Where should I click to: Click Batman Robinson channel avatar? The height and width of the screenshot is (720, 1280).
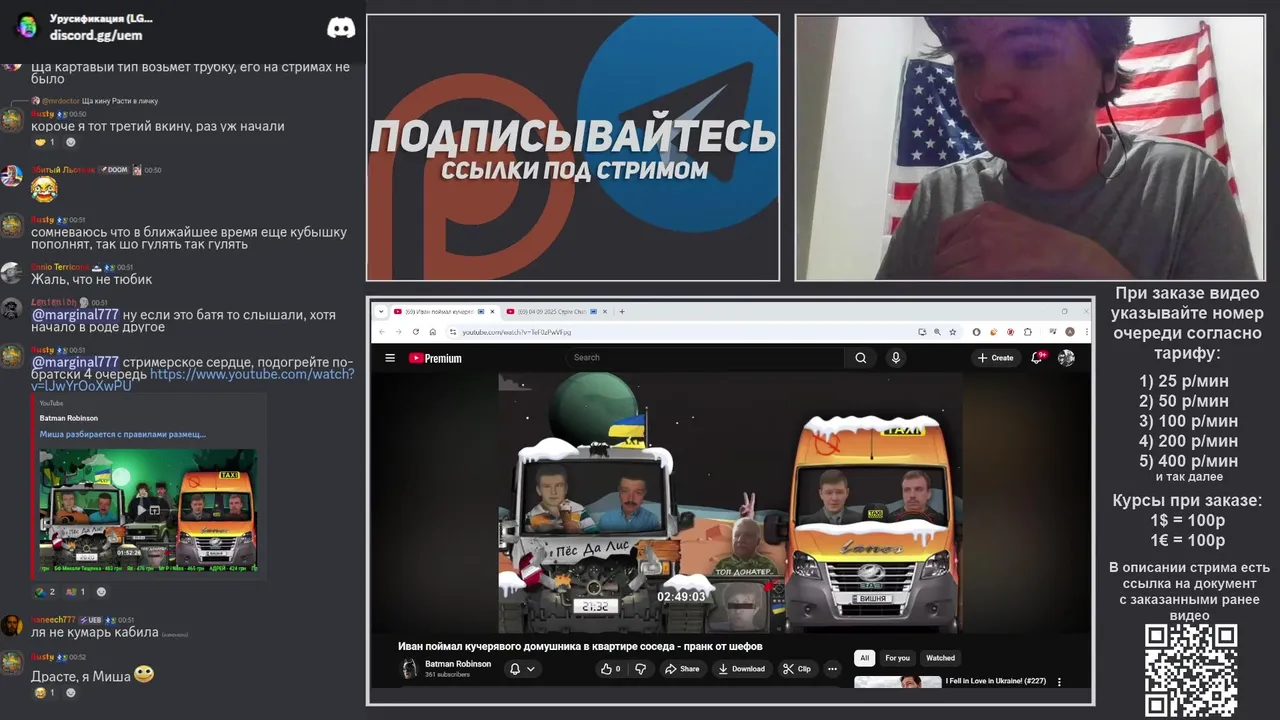[x=409, y=669]
